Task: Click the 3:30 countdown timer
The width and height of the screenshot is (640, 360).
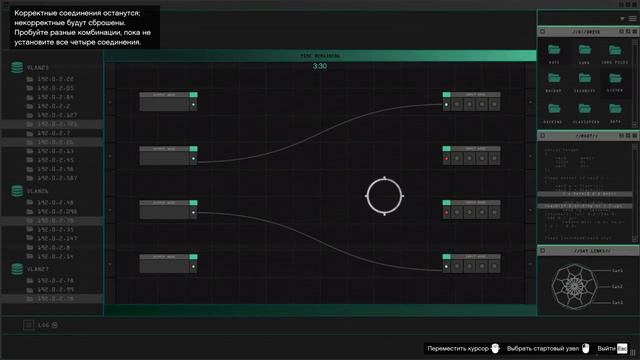Action: (320, 66)
